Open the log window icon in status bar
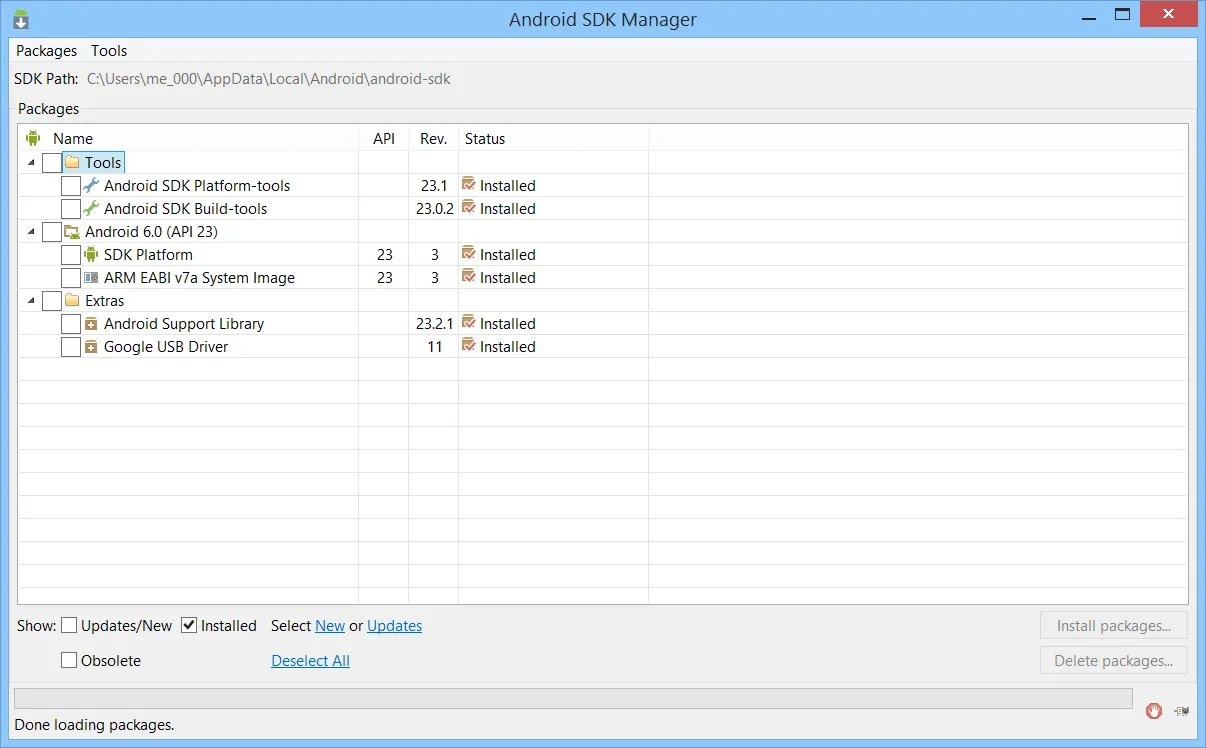The width and height of the screenshot is (1206, 748). tap(1183, 711)
